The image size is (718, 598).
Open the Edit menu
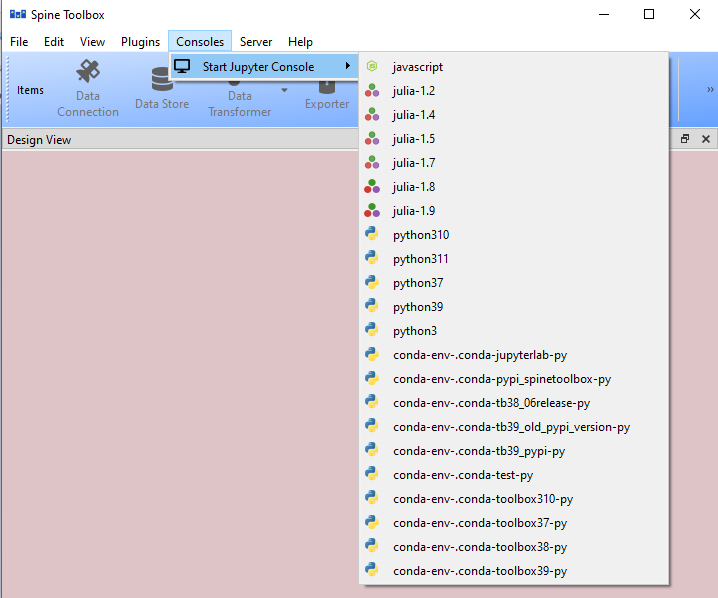pyautogui.click(x=54, y=42)
